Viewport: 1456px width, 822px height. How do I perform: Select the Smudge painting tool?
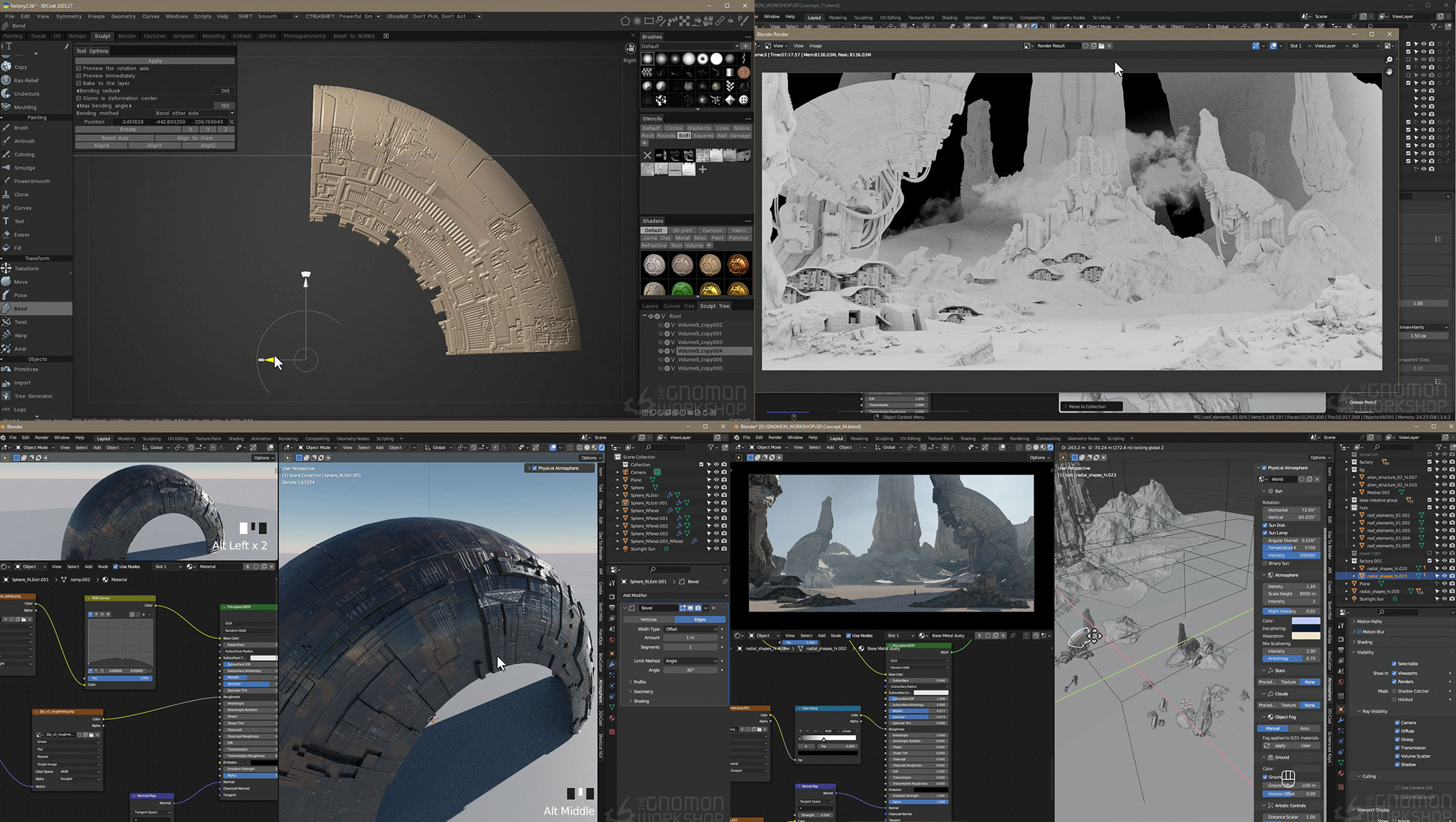pos(24,168)
